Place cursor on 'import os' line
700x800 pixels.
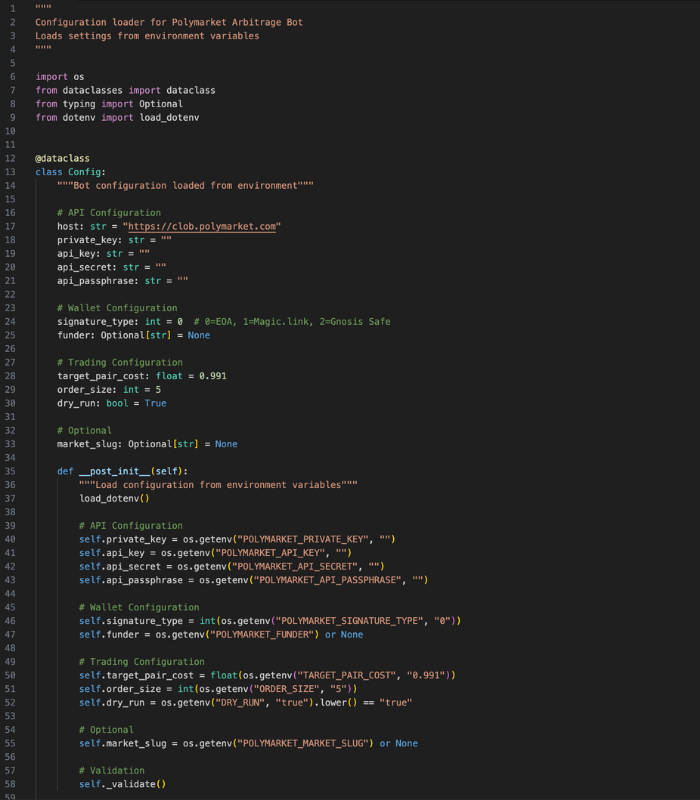(x=60, y=77)
